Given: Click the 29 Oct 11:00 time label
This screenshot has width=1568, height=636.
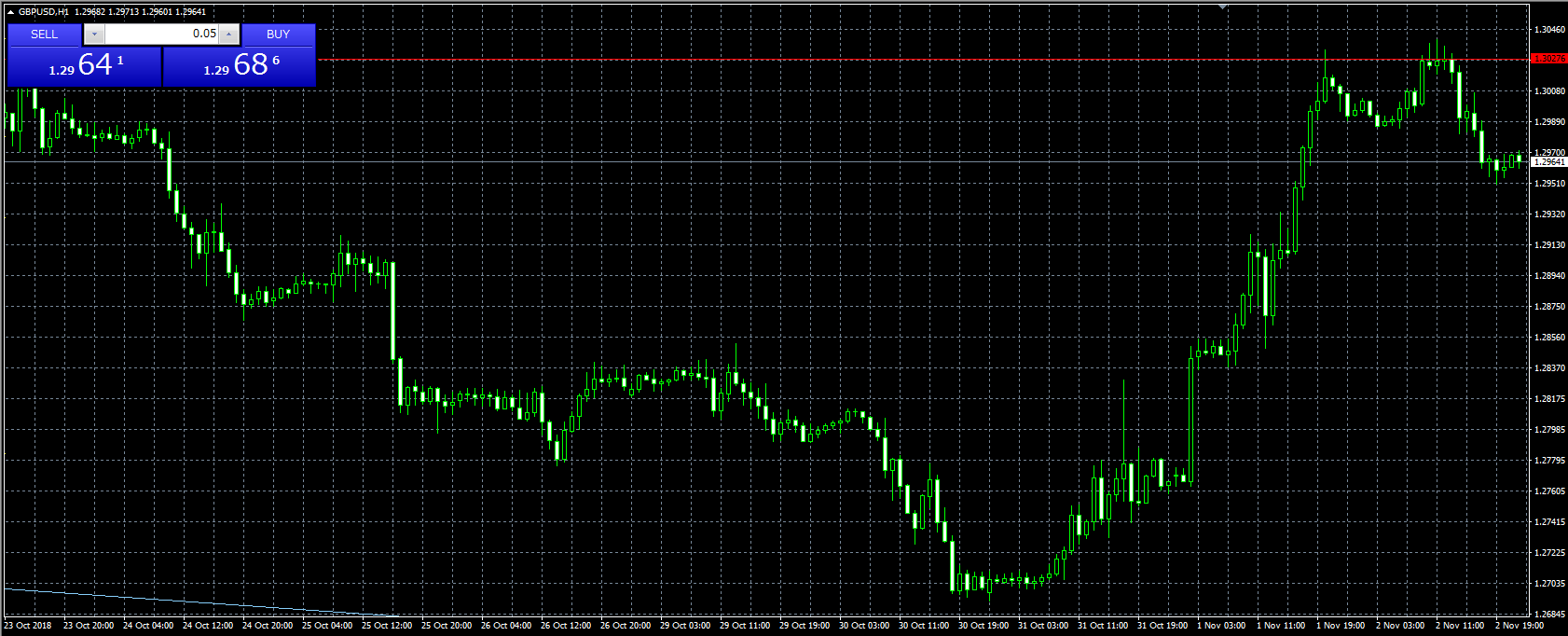Looking at the screenshot, I should pyautogui.click(x=745, y=626).
